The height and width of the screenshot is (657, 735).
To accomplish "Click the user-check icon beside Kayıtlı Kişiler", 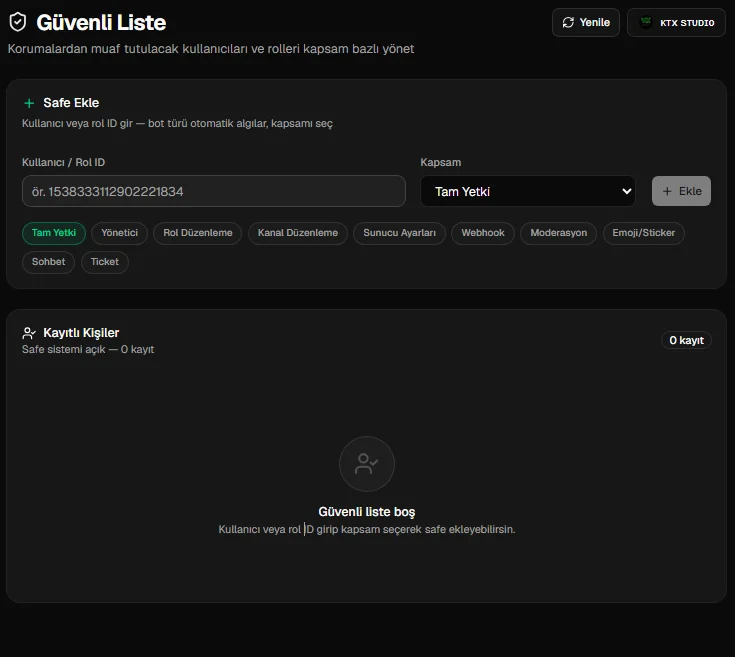I will coord(29,333).
